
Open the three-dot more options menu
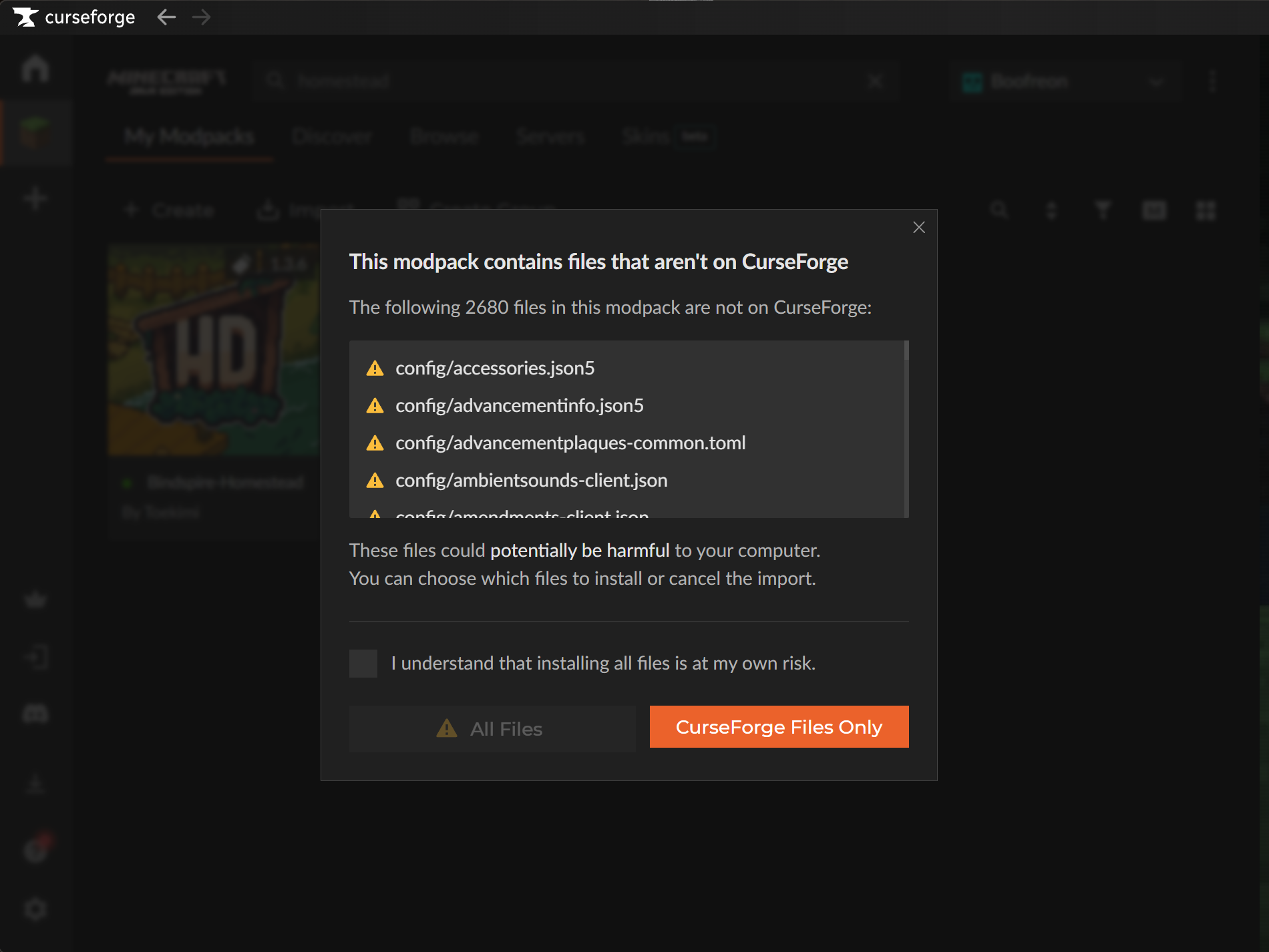click(1213, 81)
